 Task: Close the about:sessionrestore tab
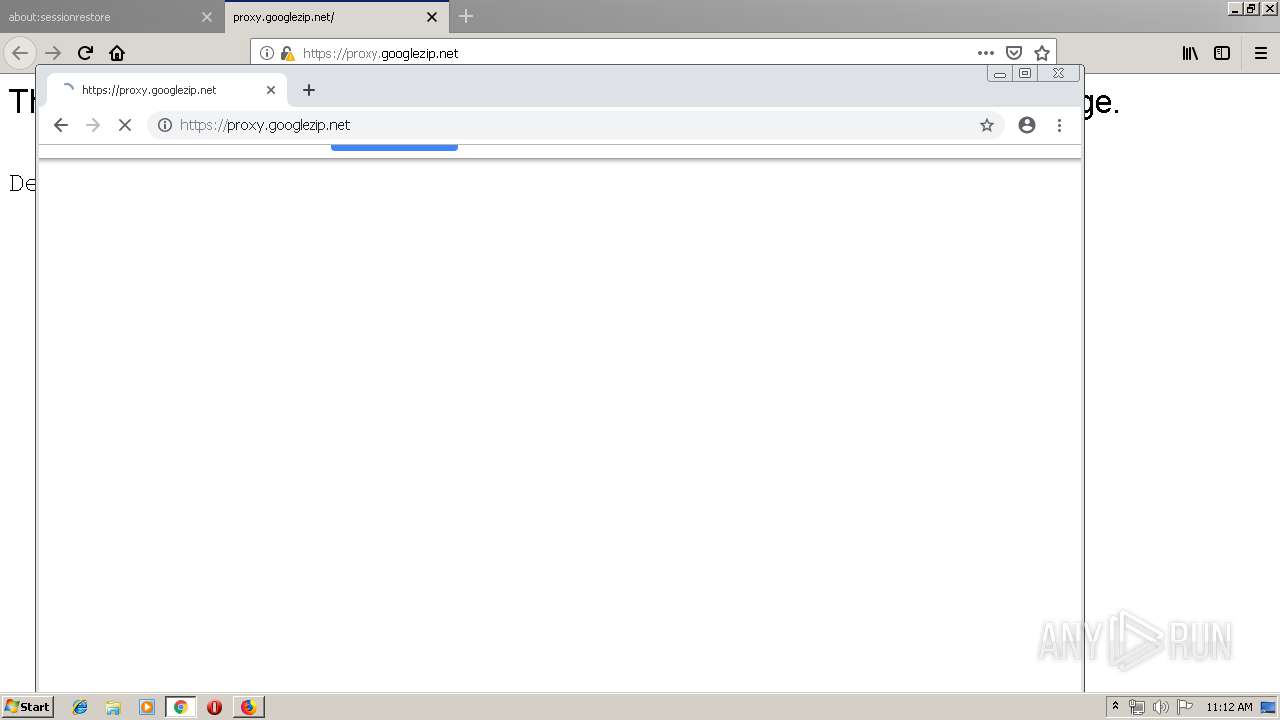point(207,17)
